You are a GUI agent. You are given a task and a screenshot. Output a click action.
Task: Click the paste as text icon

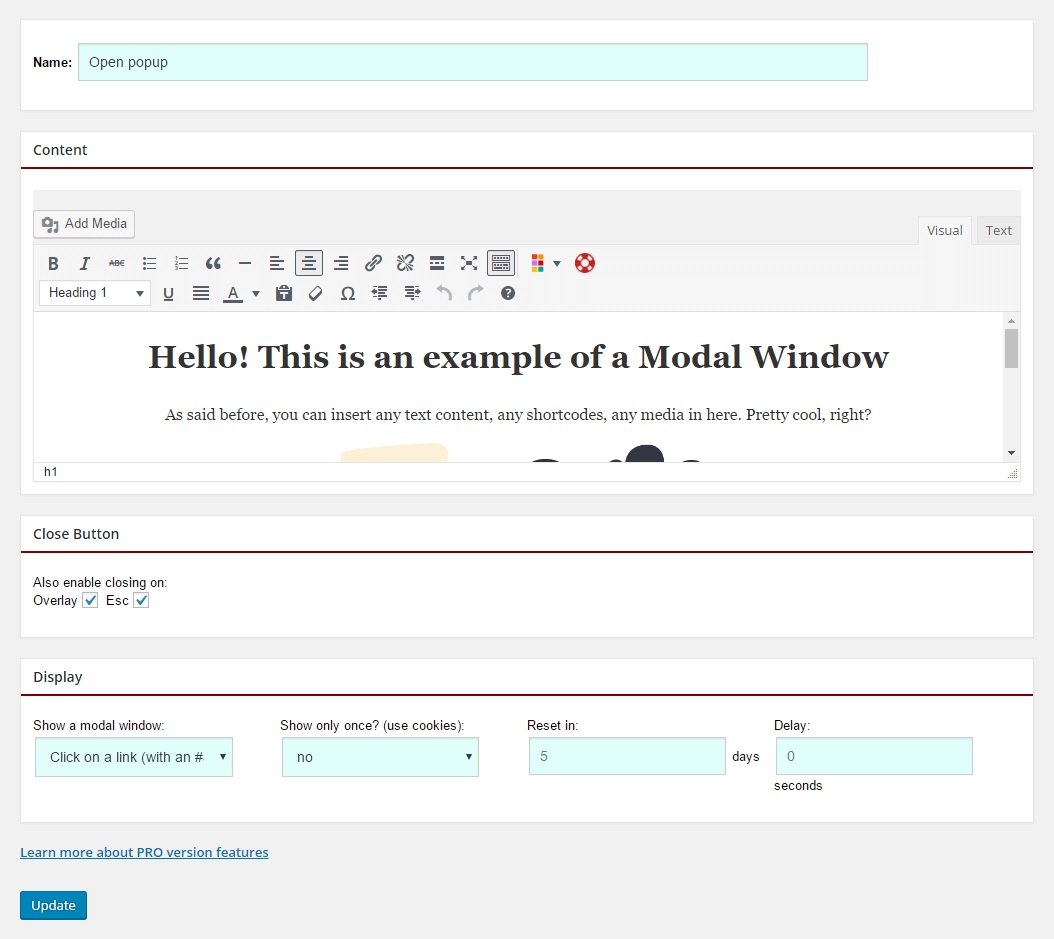[284, 293]
